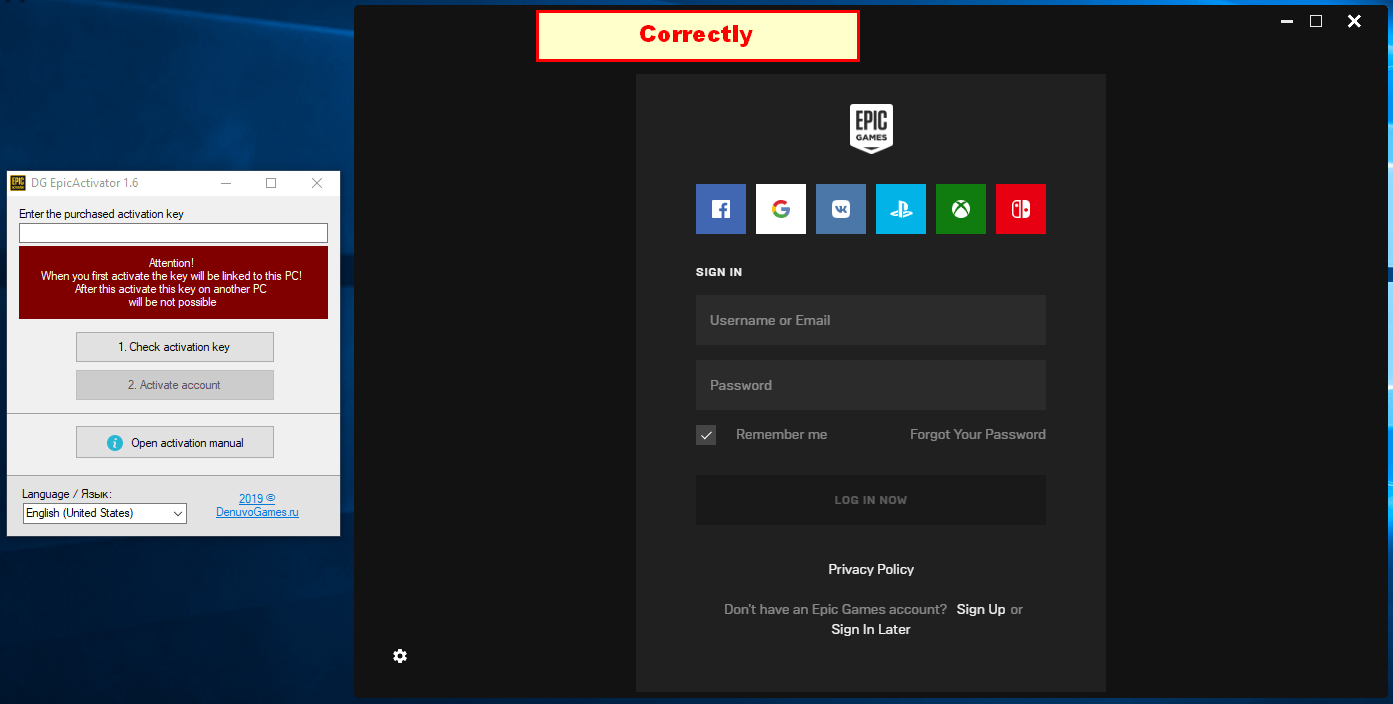This screenshot has height=704, width=1393.
Task: Click 'Enter the purchased activation key' label
Action: point(101,214)
